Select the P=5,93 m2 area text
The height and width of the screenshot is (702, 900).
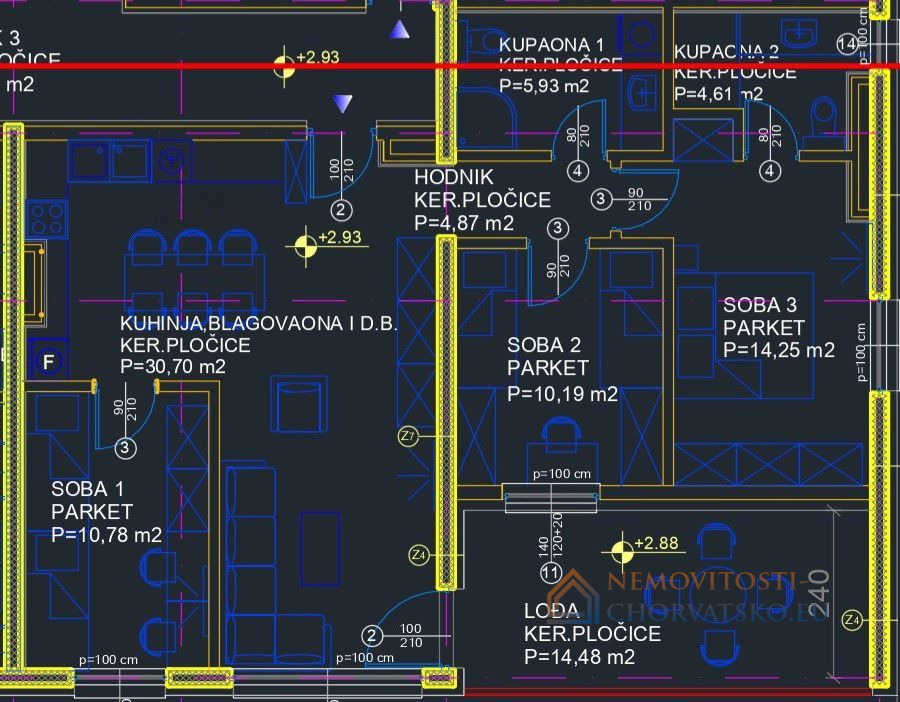pyautogui.click(x=544, y=86)
